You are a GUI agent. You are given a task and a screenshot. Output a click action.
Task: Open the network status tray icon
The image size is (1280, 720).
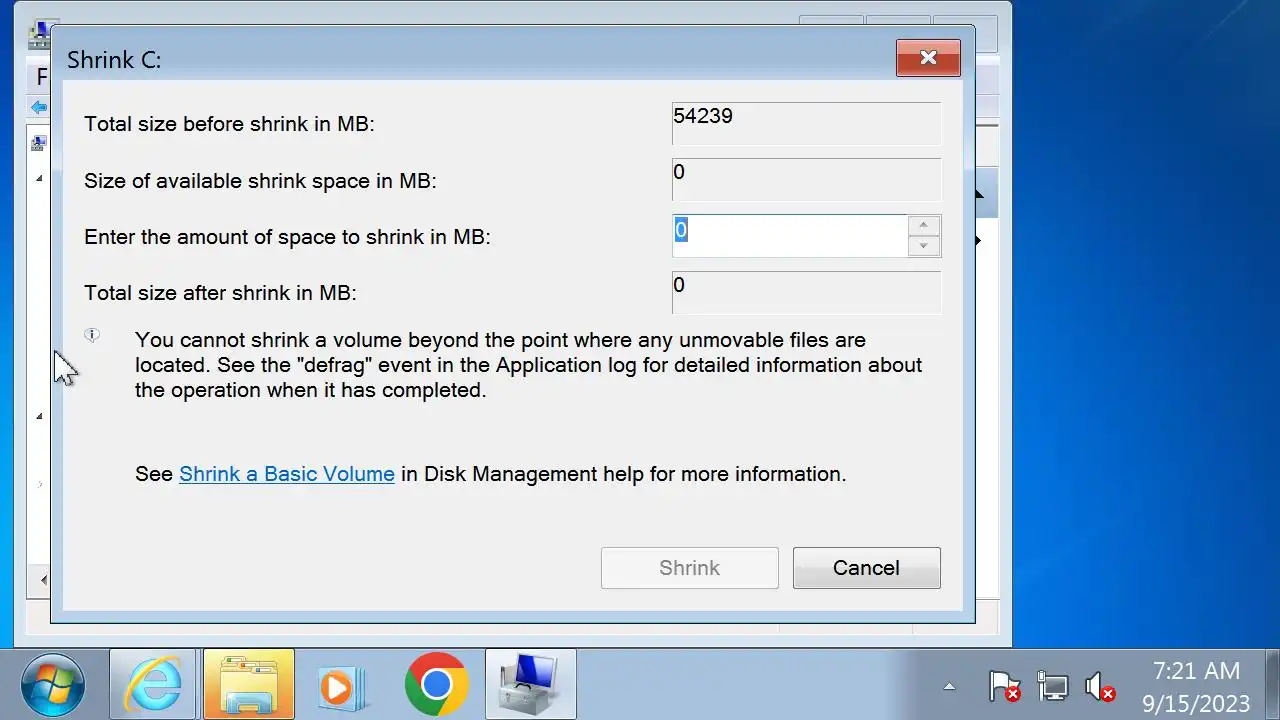[x=1052, y=687]
